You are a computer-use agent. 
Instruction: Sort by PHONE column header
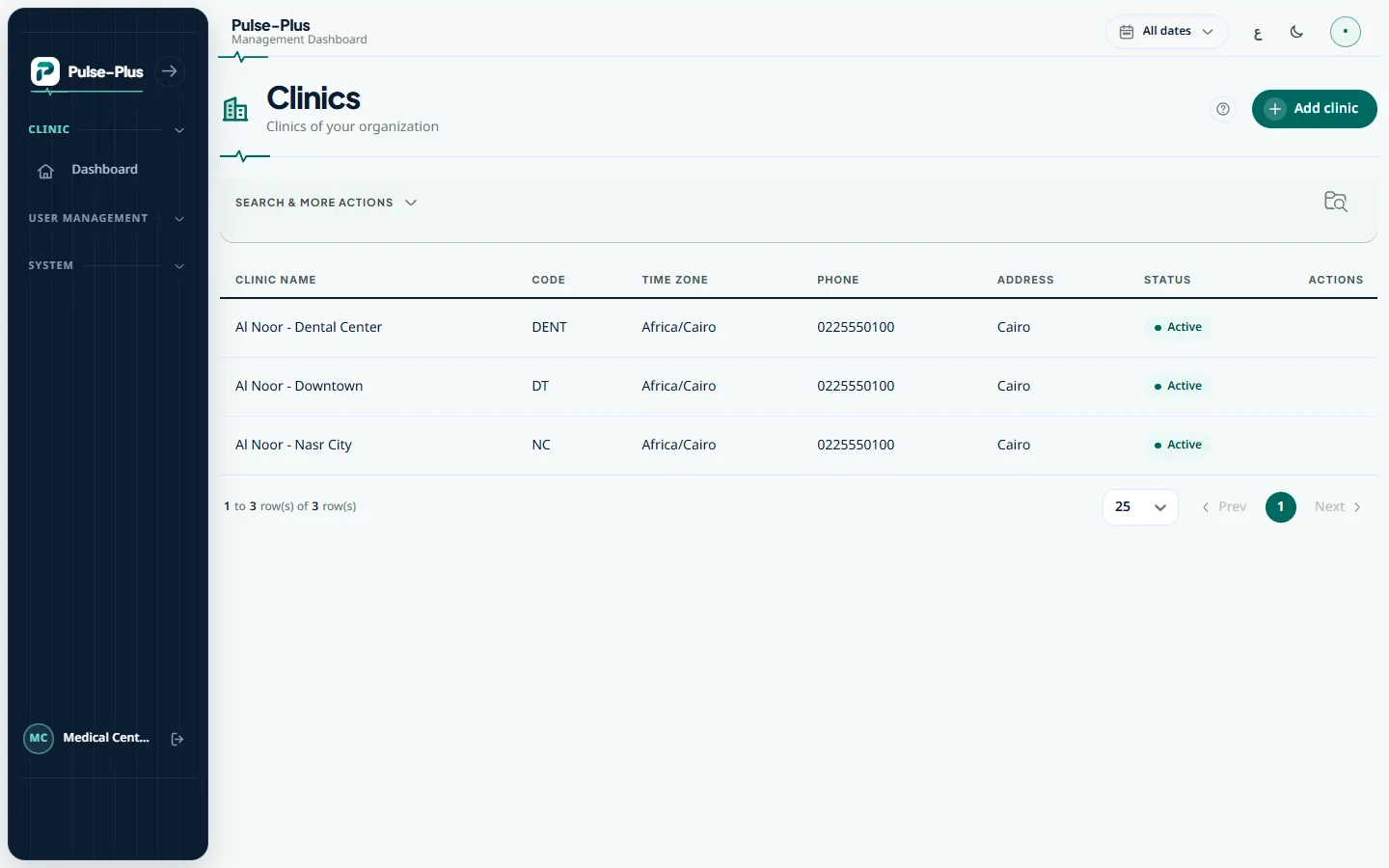(x=838, y=281)
